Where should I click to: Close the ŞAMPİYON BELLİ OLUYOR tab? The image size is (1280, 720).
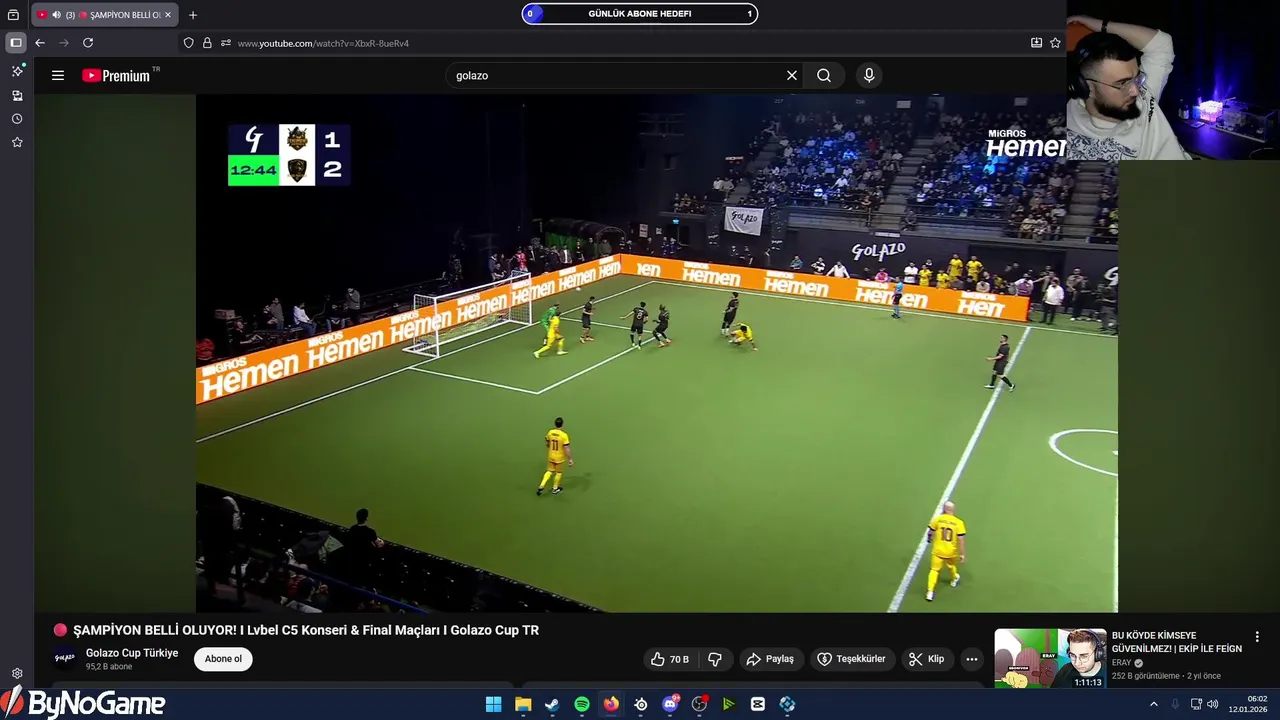[x=168, y=15]
